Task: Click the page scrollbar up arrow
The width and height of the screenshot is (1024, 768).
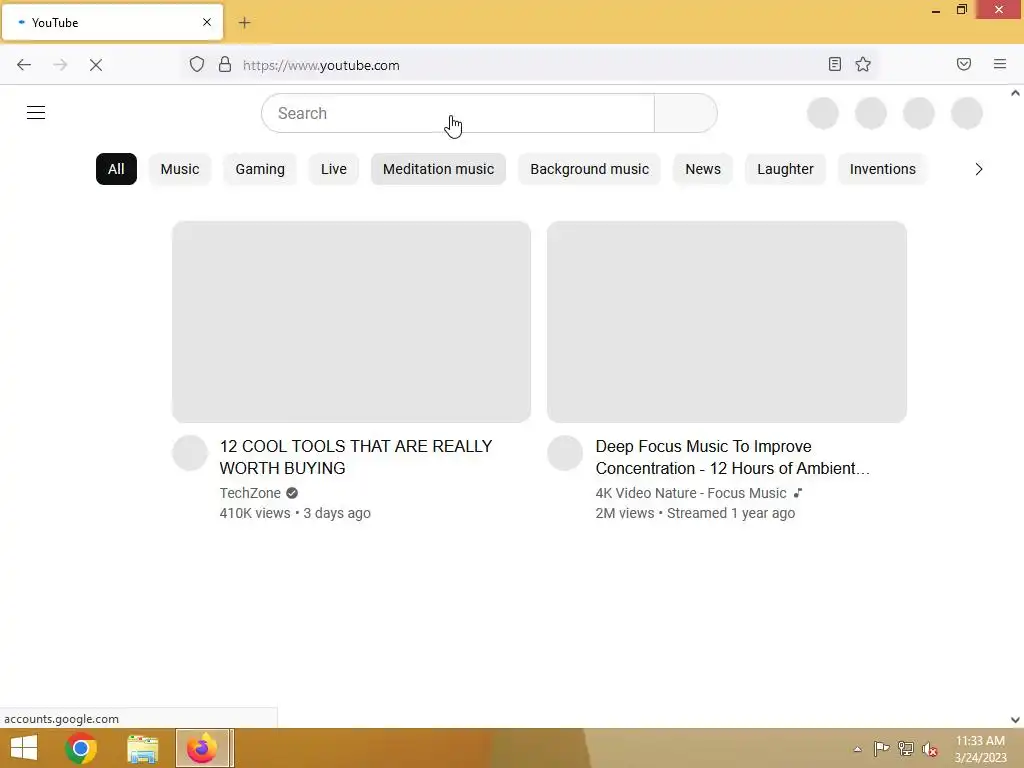Action: tap(1015, 93)
